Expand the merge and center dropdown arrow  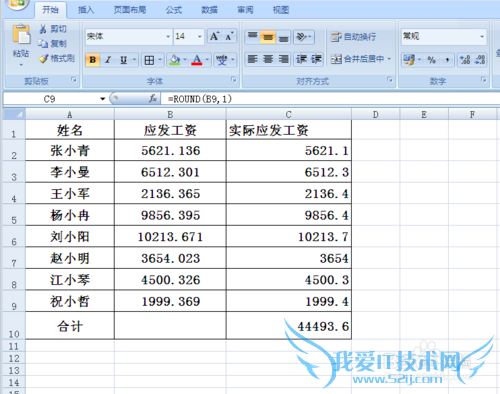click(389, 59)
